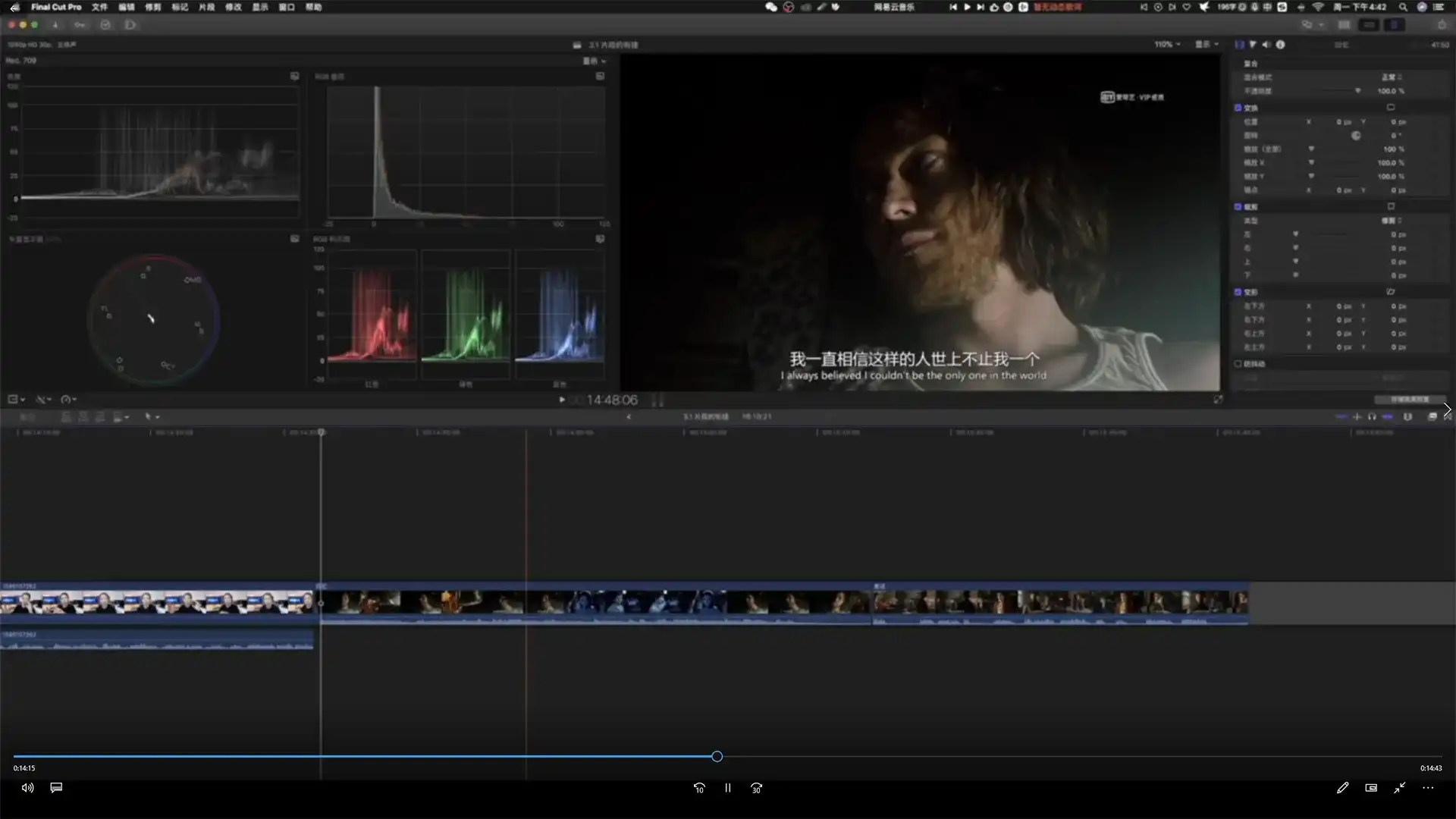Click the pencil annotate icon in player

coord(1342,788)
